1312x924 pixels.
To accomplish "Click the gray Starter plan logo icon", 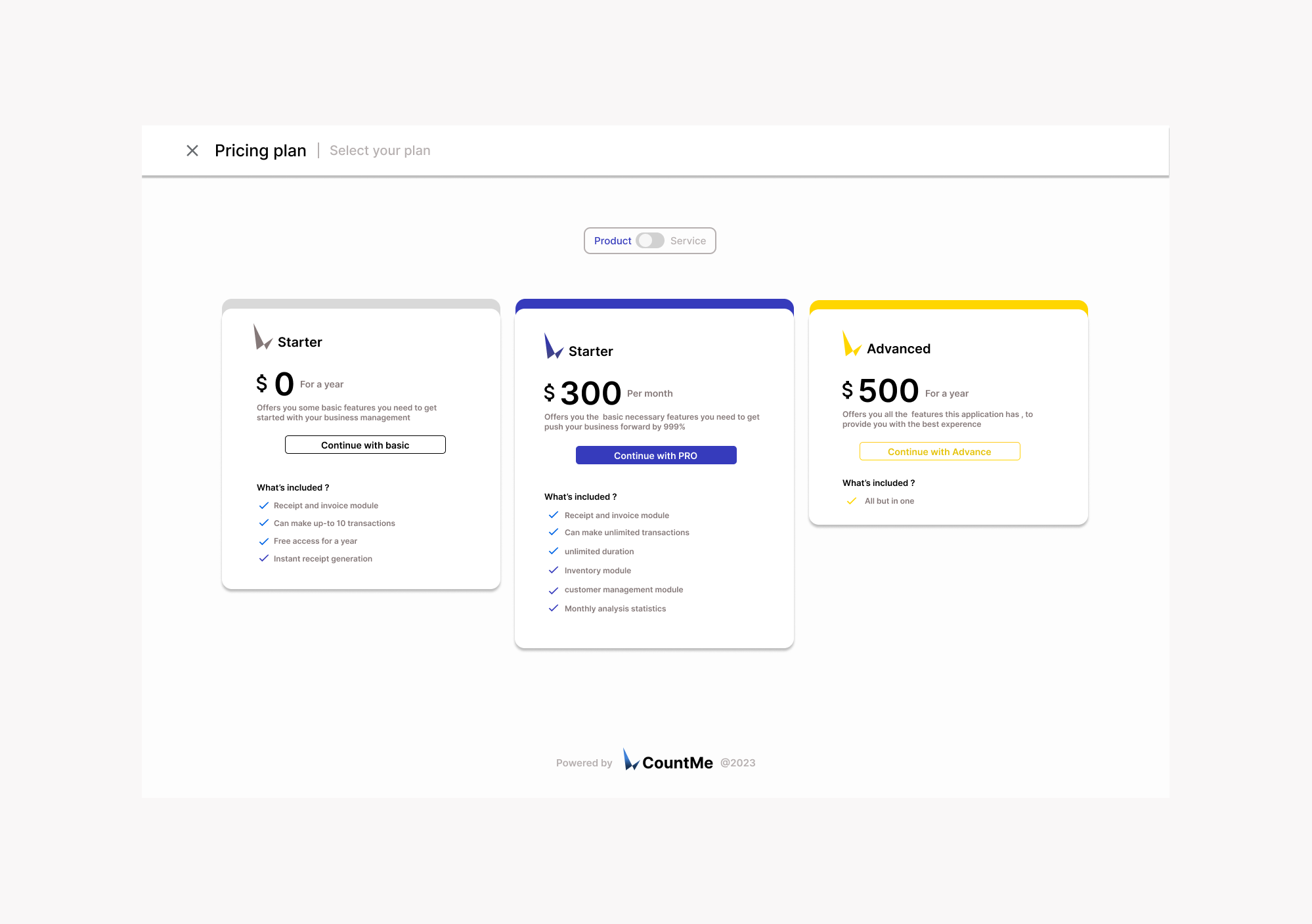I will click(x=262, y=338).
